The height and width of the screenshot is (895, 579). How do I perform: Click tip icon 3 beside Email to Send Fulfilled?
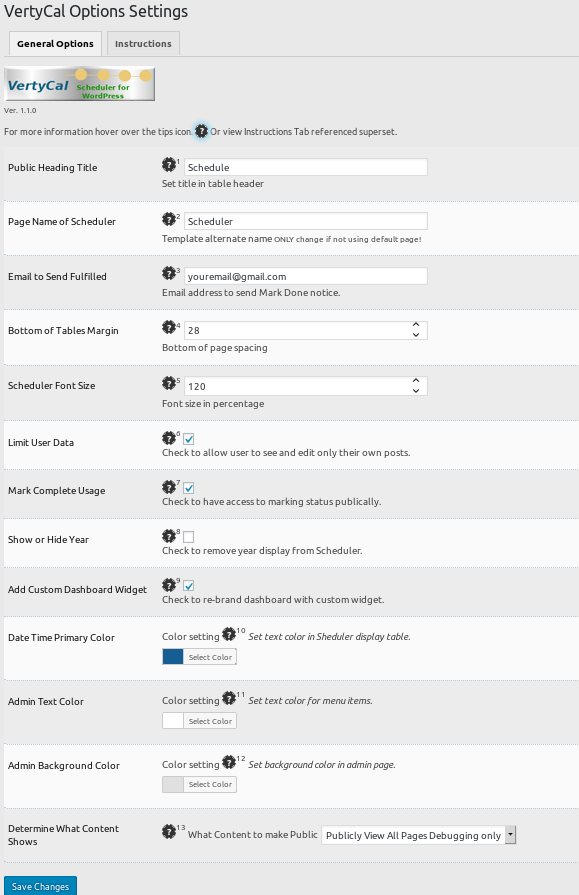tap(169, 273)
